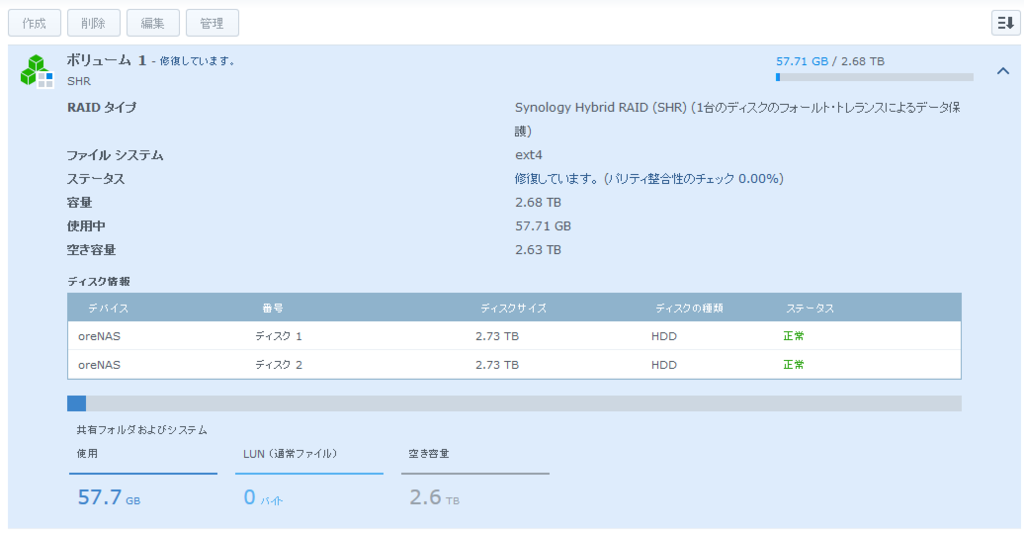This screenshot has width=1024, height=533.
Task: Click the 作成 (Create) button
Action: [x=34, y=23]
